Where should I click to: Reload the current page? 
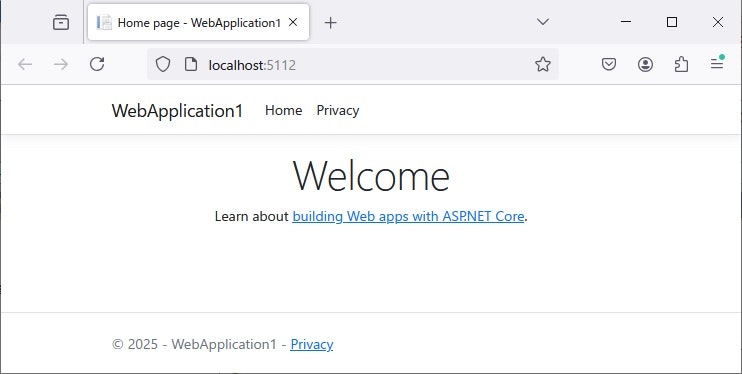pyautogui.click(x=97, y=64)
